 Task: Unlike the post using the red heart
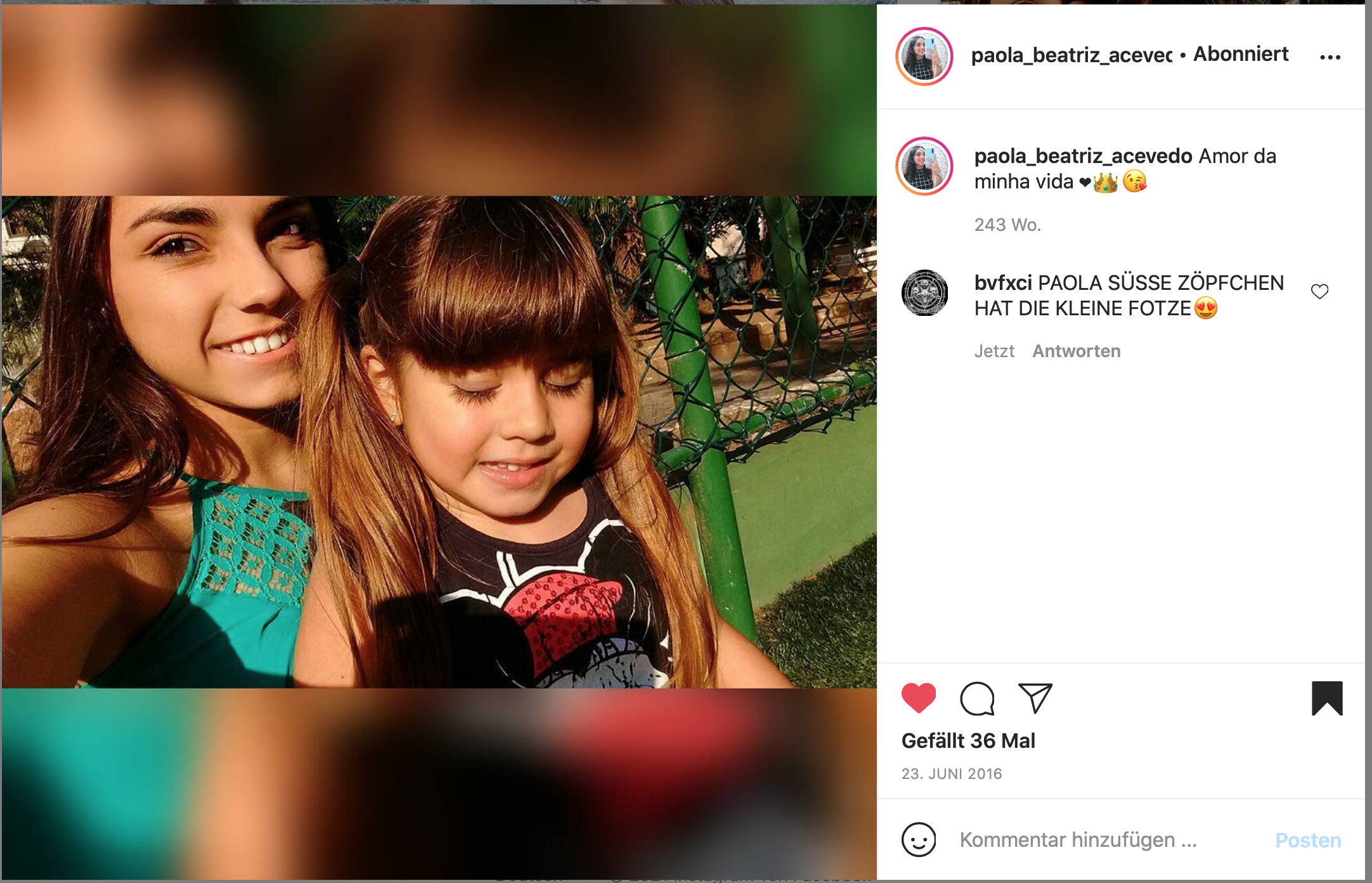[x=919, y=698]
